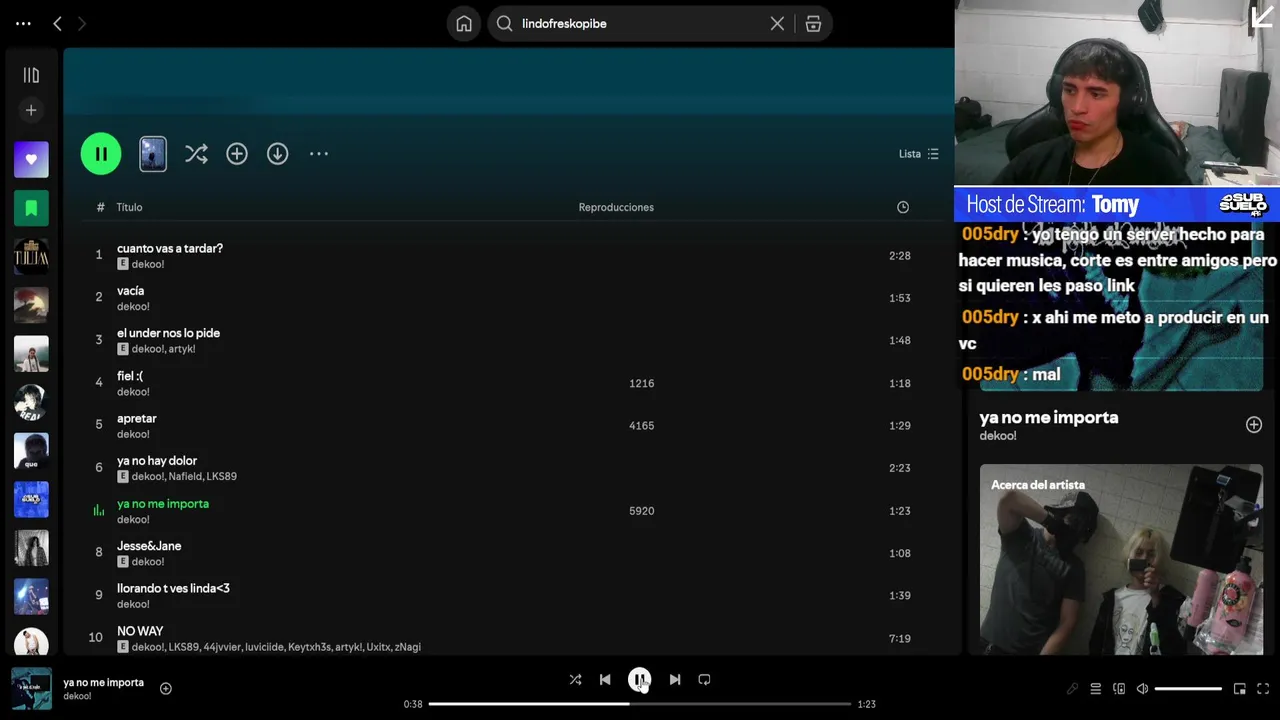Image resolution: width=1280 pixels, height=720 pixels.
Task: Sort by Reproducciones column header
Action: [616, 207]
